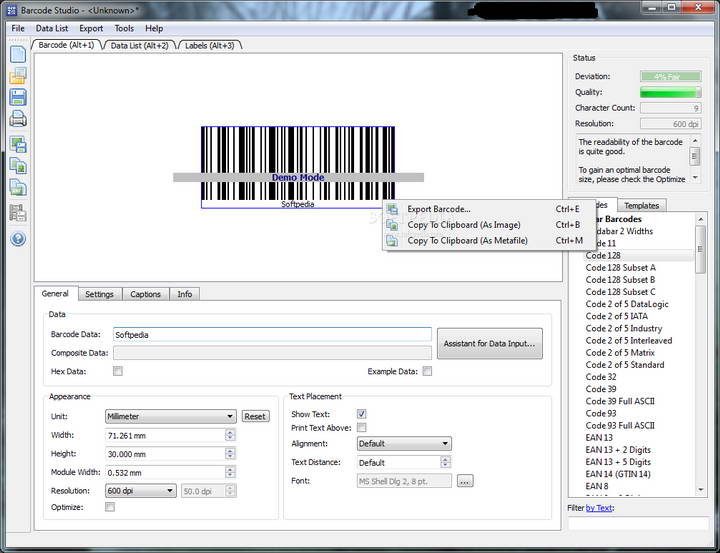Image resolution: width=720 pixels, height=553 pixels.
Task: Click Assistant for Data Input... button
Action: [489, 344]
